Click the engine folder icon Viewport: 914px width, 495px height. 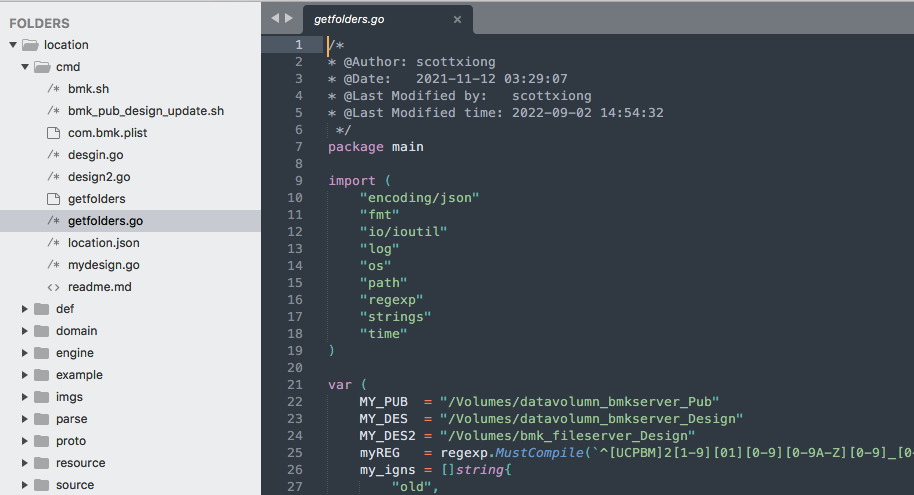click(41, 353)
